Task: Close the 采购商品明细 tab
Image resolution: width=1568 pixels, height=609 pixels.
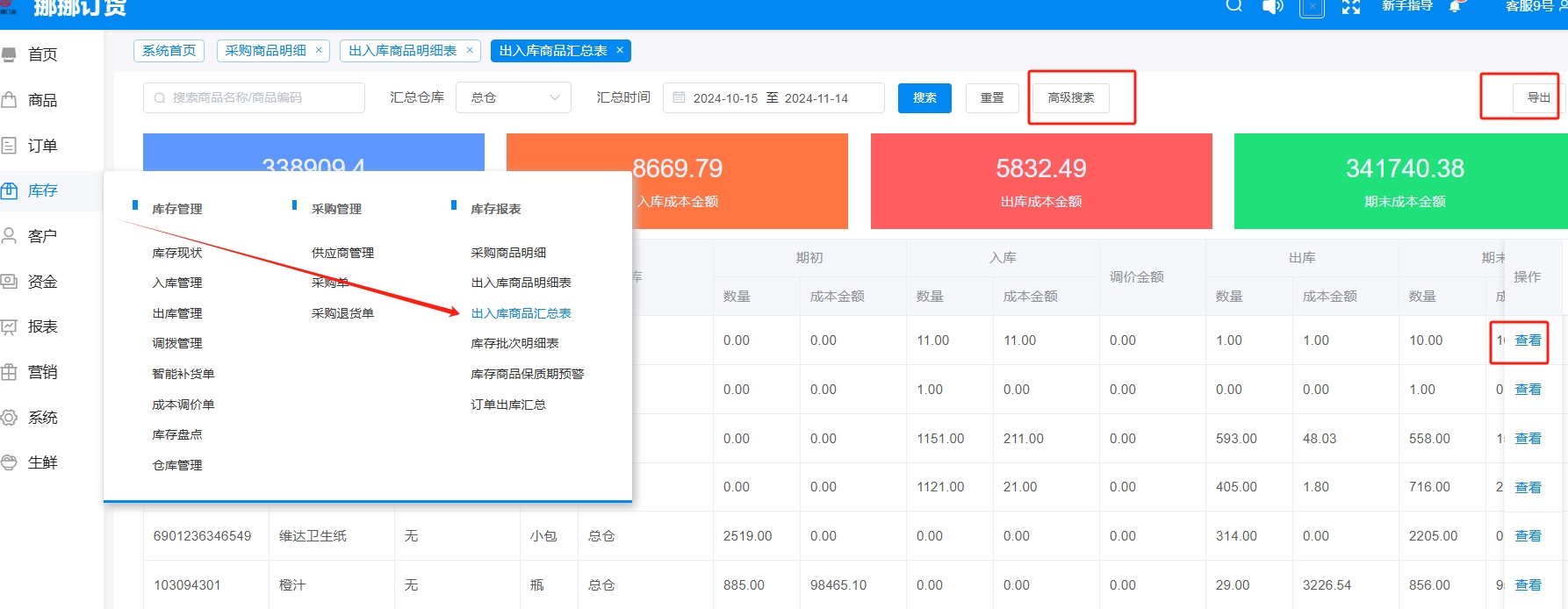Action: tap(319, 50)
